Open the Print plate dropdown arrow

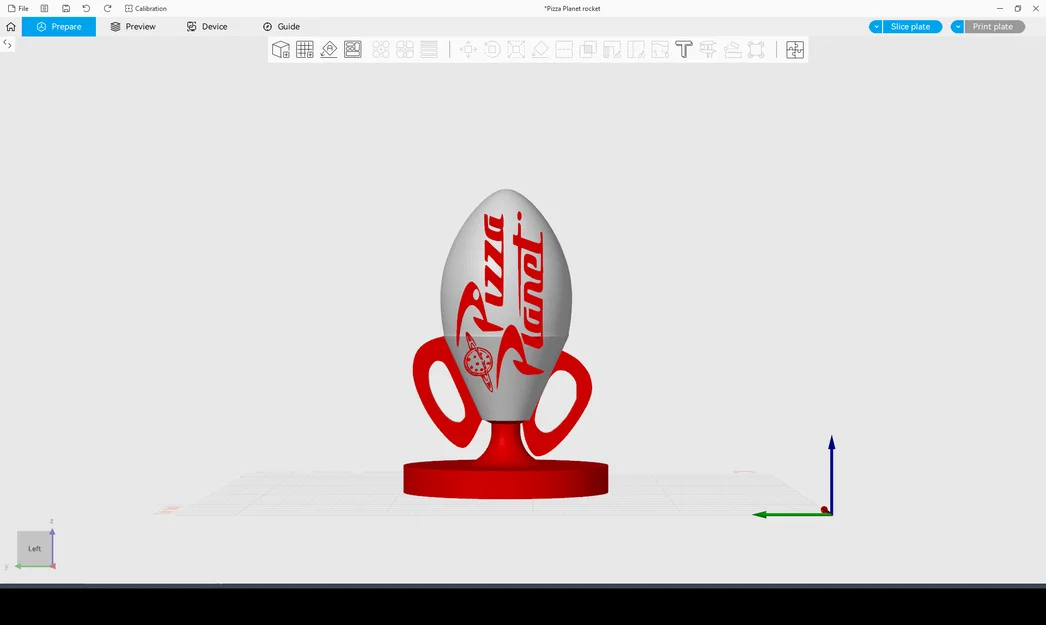(x=957, y=27)
